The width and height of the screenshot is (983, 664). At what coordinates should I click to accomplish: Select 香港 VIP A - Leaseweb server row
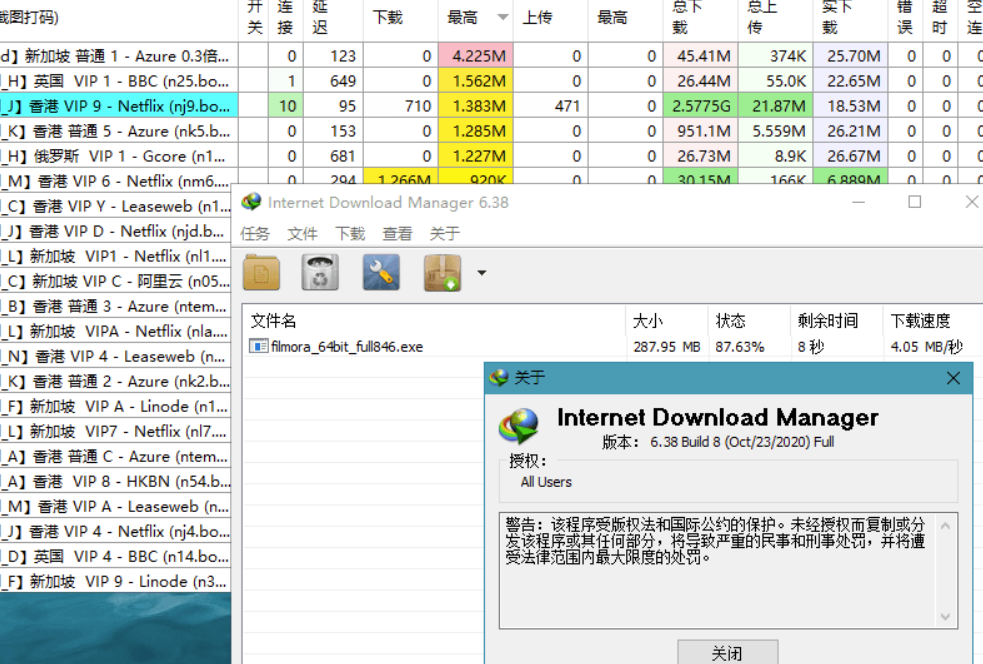(x=115, y=507)
